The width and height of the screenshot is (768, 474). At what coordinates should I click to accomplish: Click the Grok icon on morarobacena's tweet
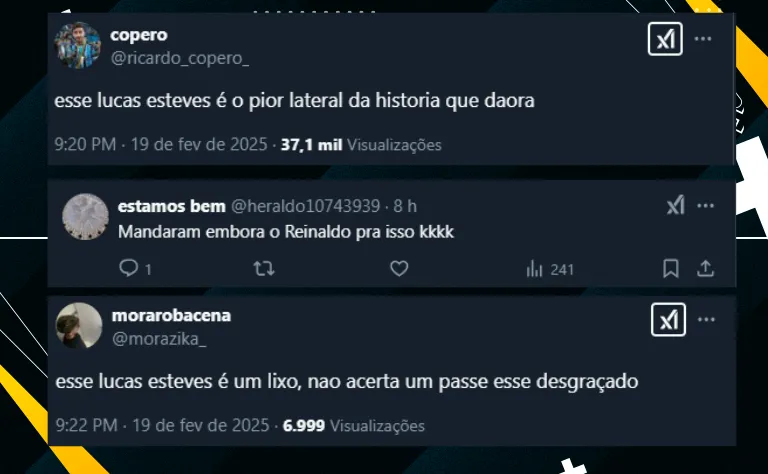tap(669, 320)
